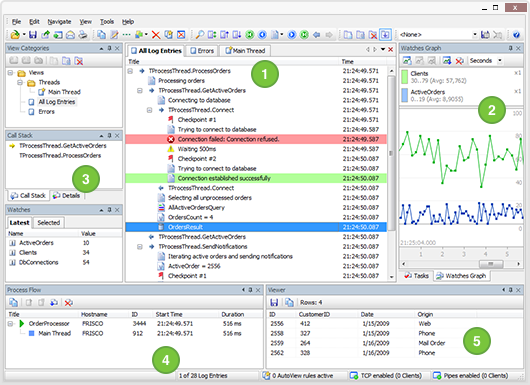Click the print icon in main toolbar

83,34
